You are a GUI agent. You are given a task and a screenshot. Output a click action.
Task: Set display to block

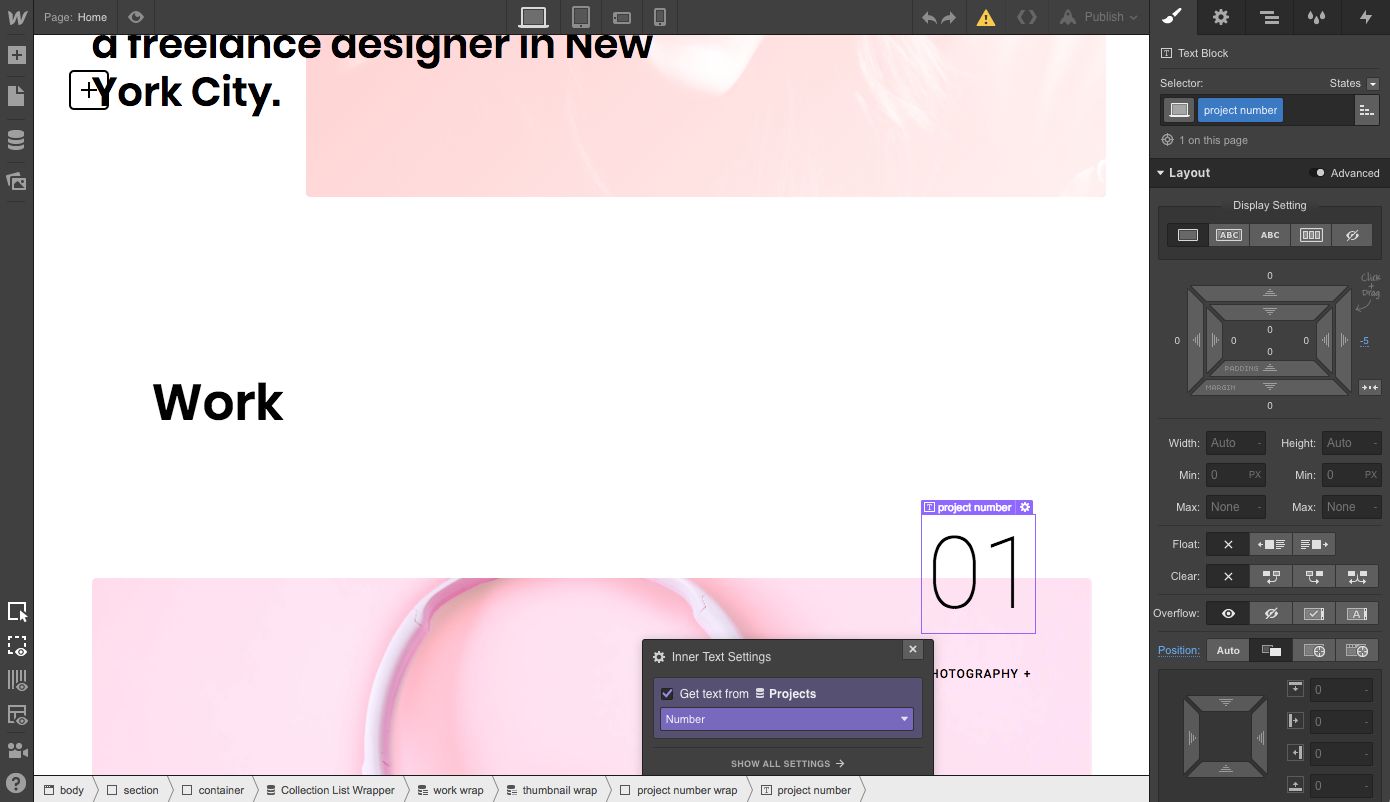pos(1188,235)
